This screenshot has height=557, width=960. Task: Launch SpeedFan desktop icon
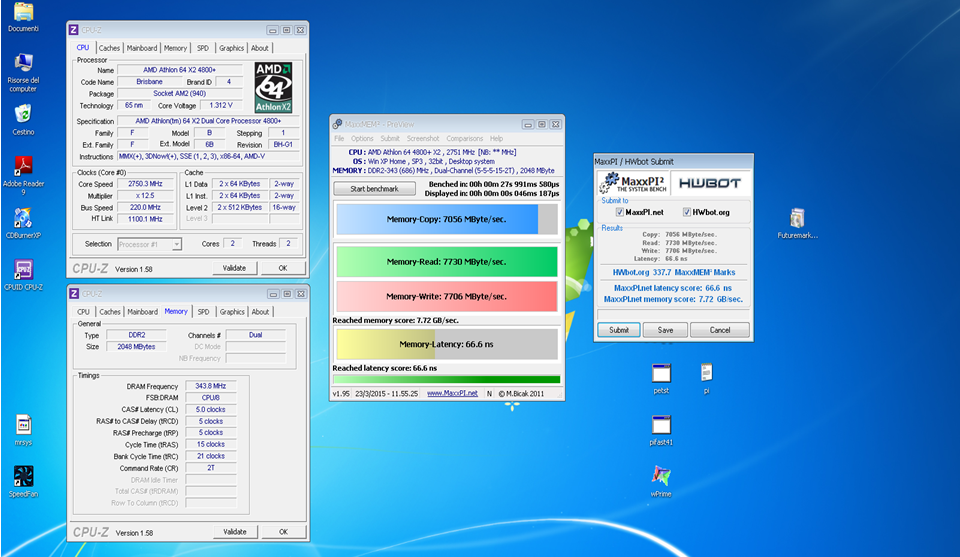(23, 481)
